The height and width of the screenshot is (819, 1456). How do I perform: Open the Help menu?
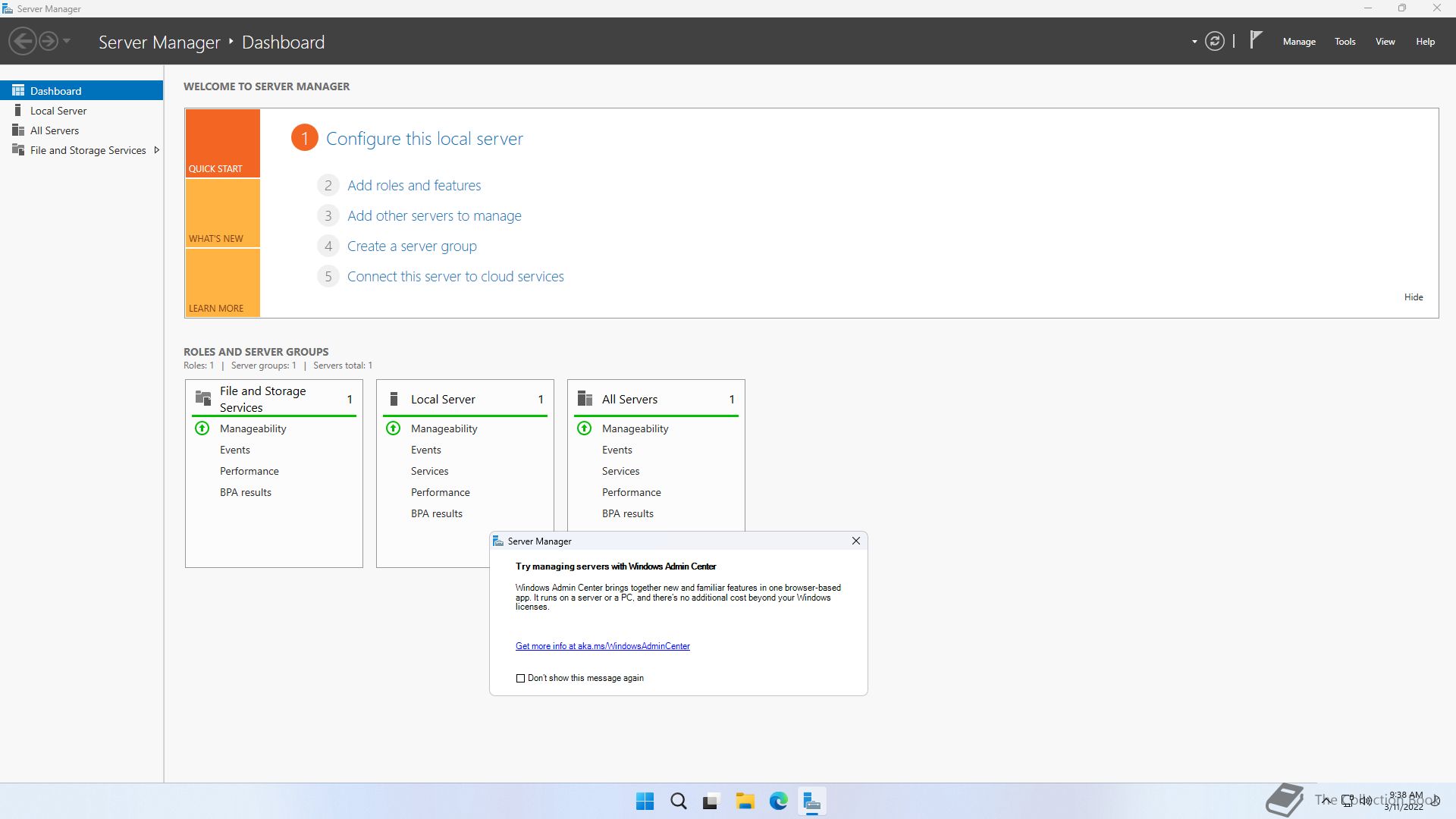tap(1425, 42)
